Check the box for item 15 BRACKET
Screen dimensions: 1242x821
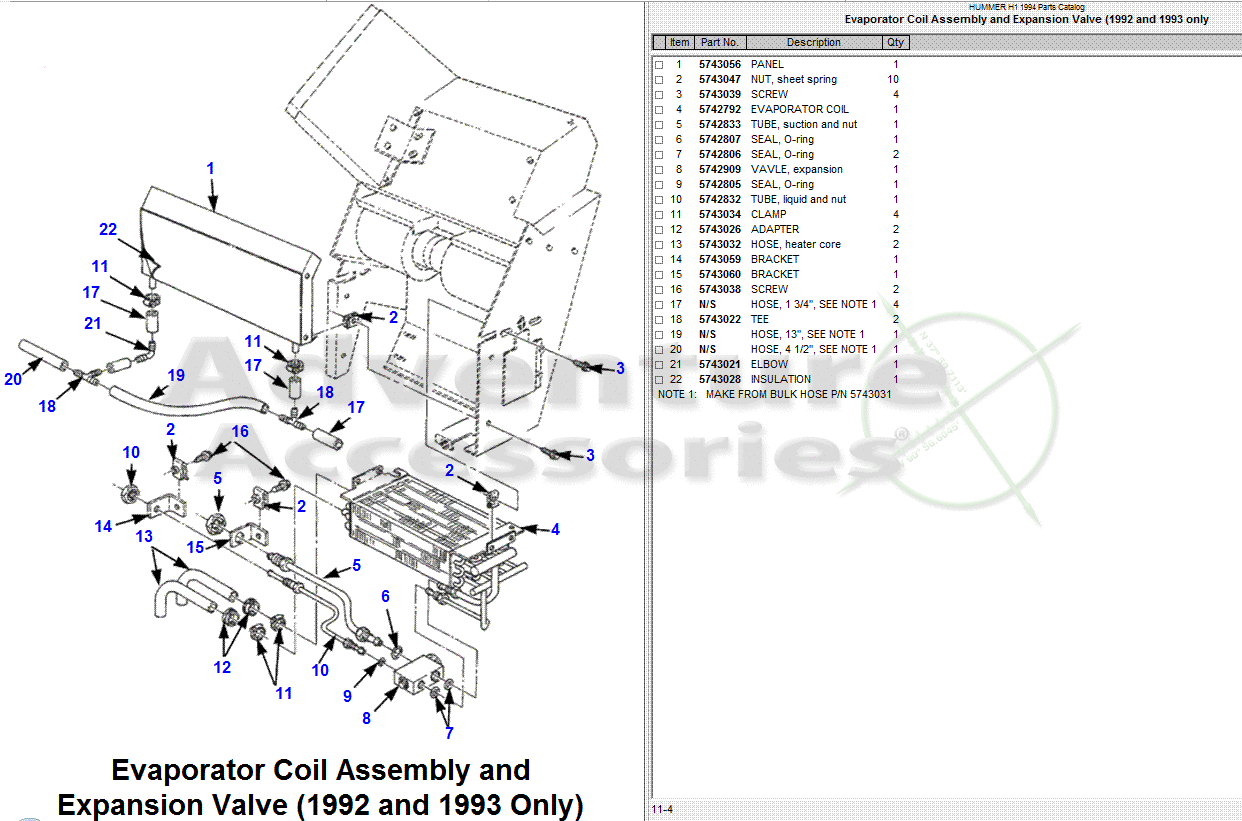[659, 275]
